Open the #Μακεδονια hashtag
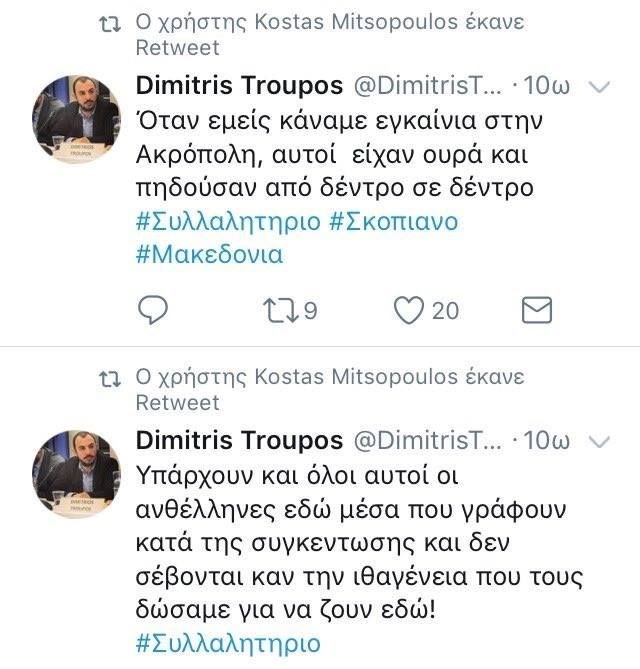640x669 pixels. [x=208, y=254]
